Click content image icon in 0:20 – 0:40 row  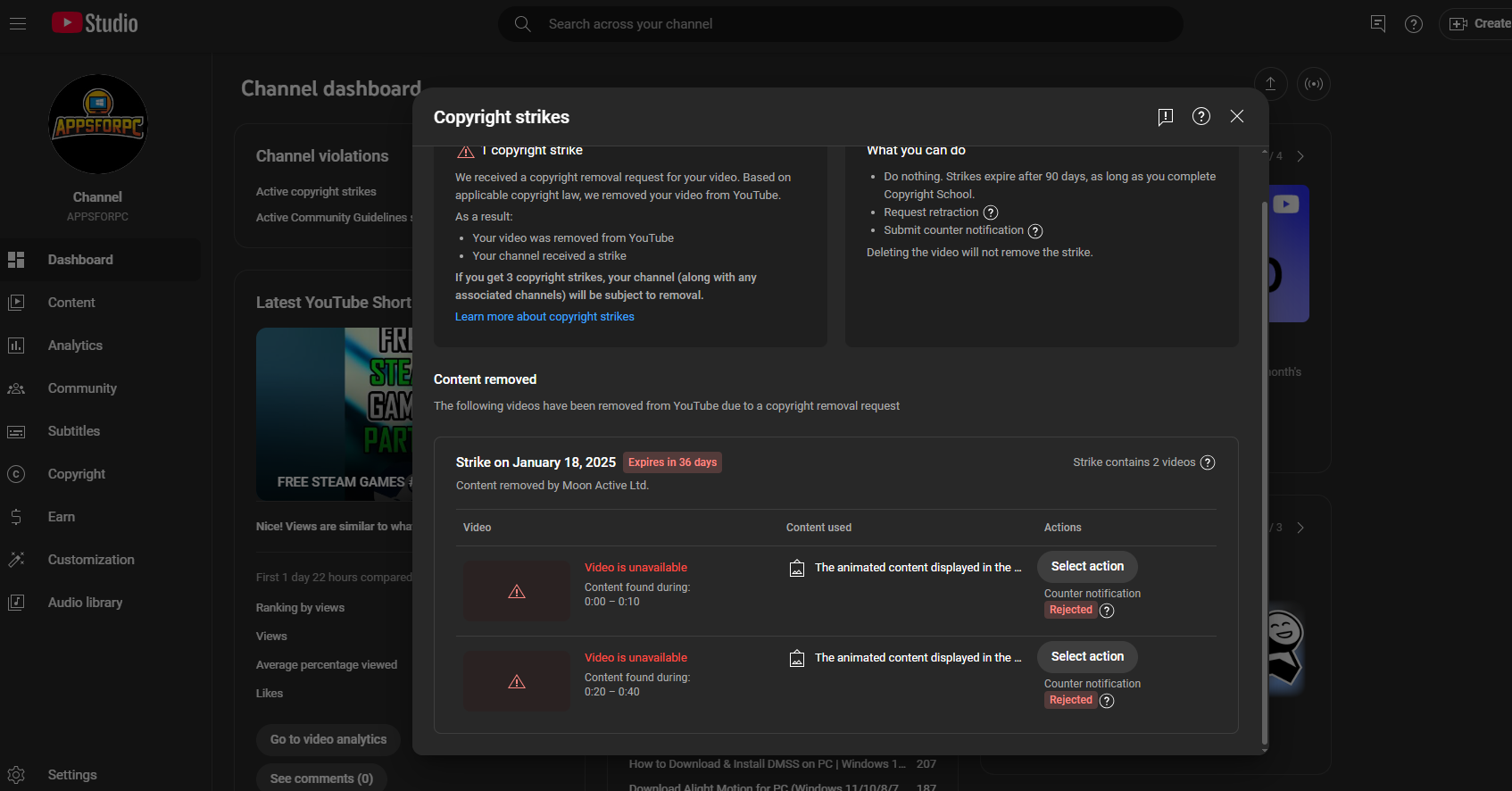tap(797, 659)
